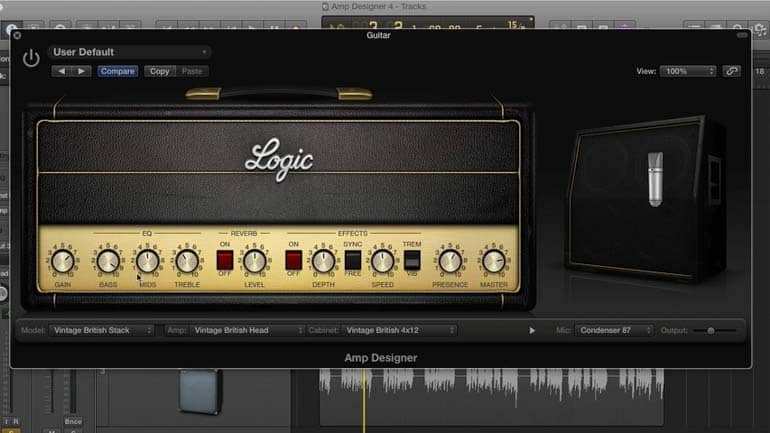The height and width of the screenshot is (433, 770).
Task: Adjust the Effects Speed knob
Action: pos(382,261)
